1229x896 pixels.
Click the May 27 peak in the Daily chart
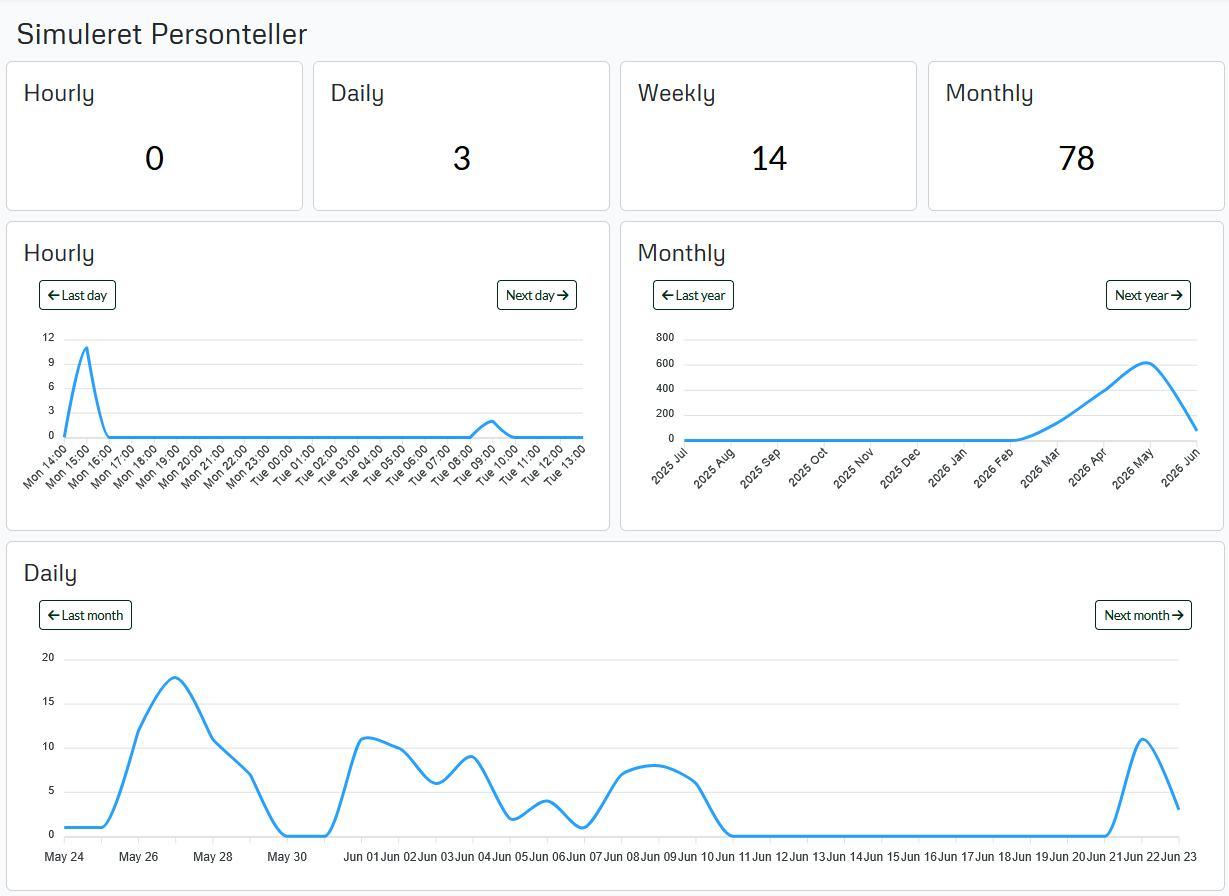click(175, 678)
